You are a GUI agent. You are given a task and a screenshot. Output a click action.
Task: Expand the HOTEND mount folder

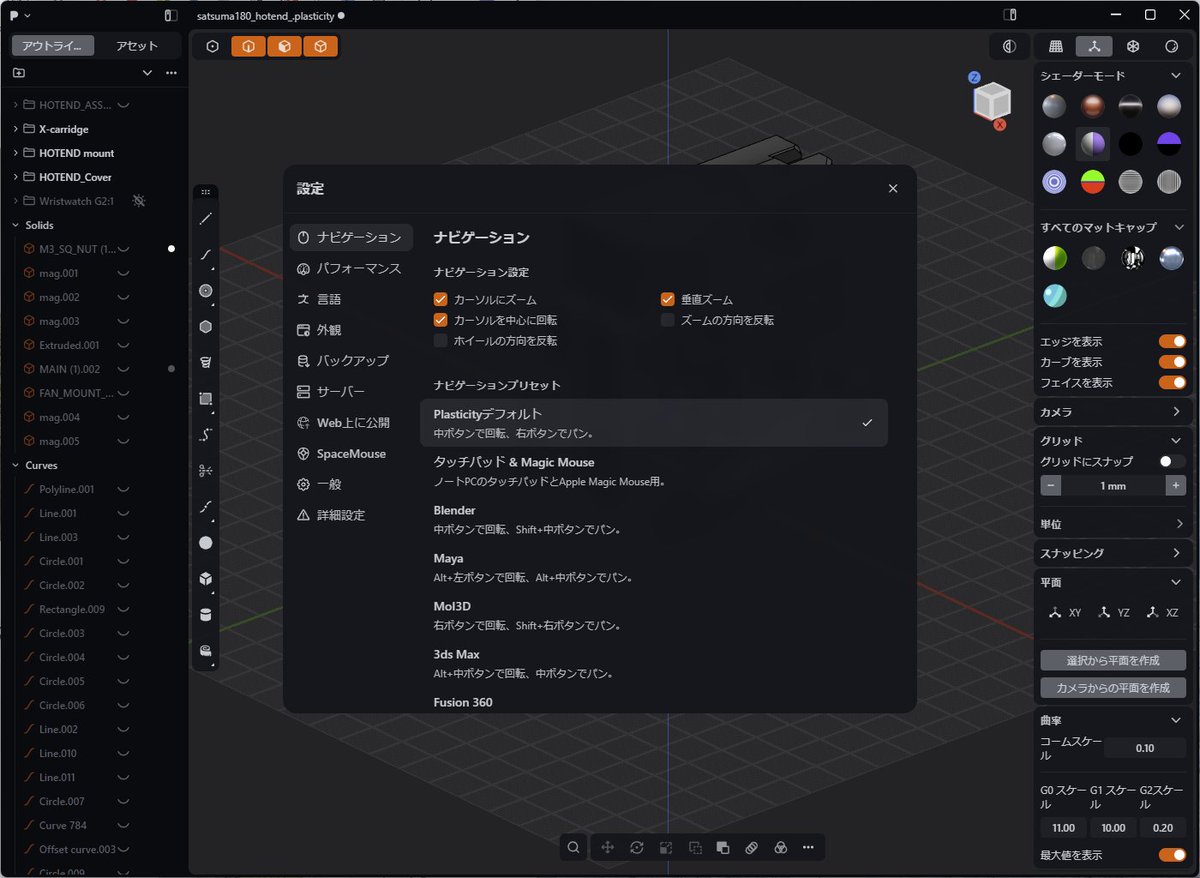coord(16,153)
